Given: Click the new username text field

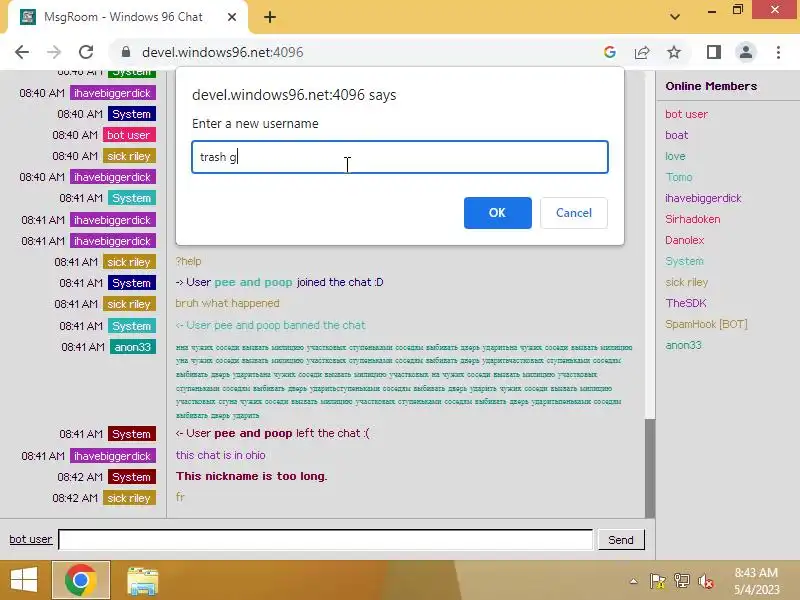Looking at the screenshot, I should [x=400, y=157].
